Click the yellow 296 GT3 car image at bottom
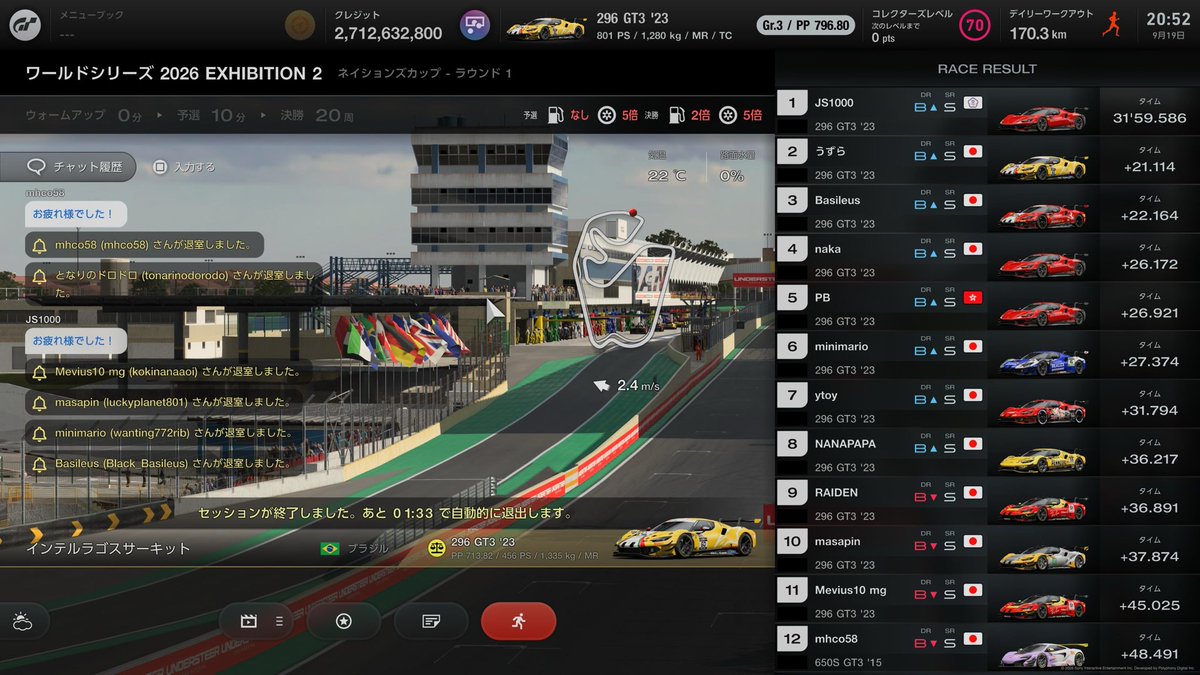The image size is (1200, 675). (x=686, y=539)
